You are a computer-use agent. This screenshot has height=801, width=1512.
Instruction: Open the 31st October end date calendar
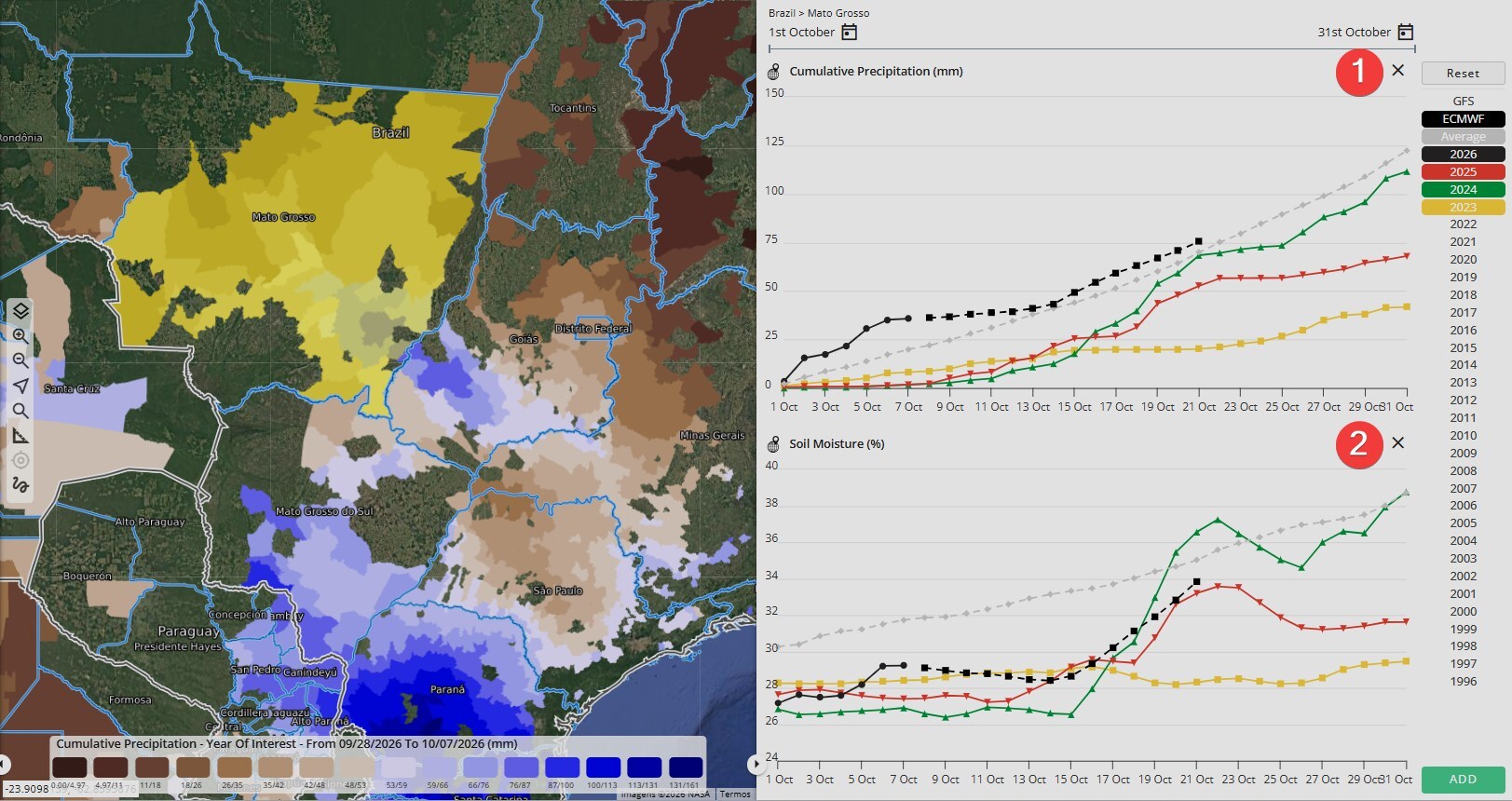1406,33
